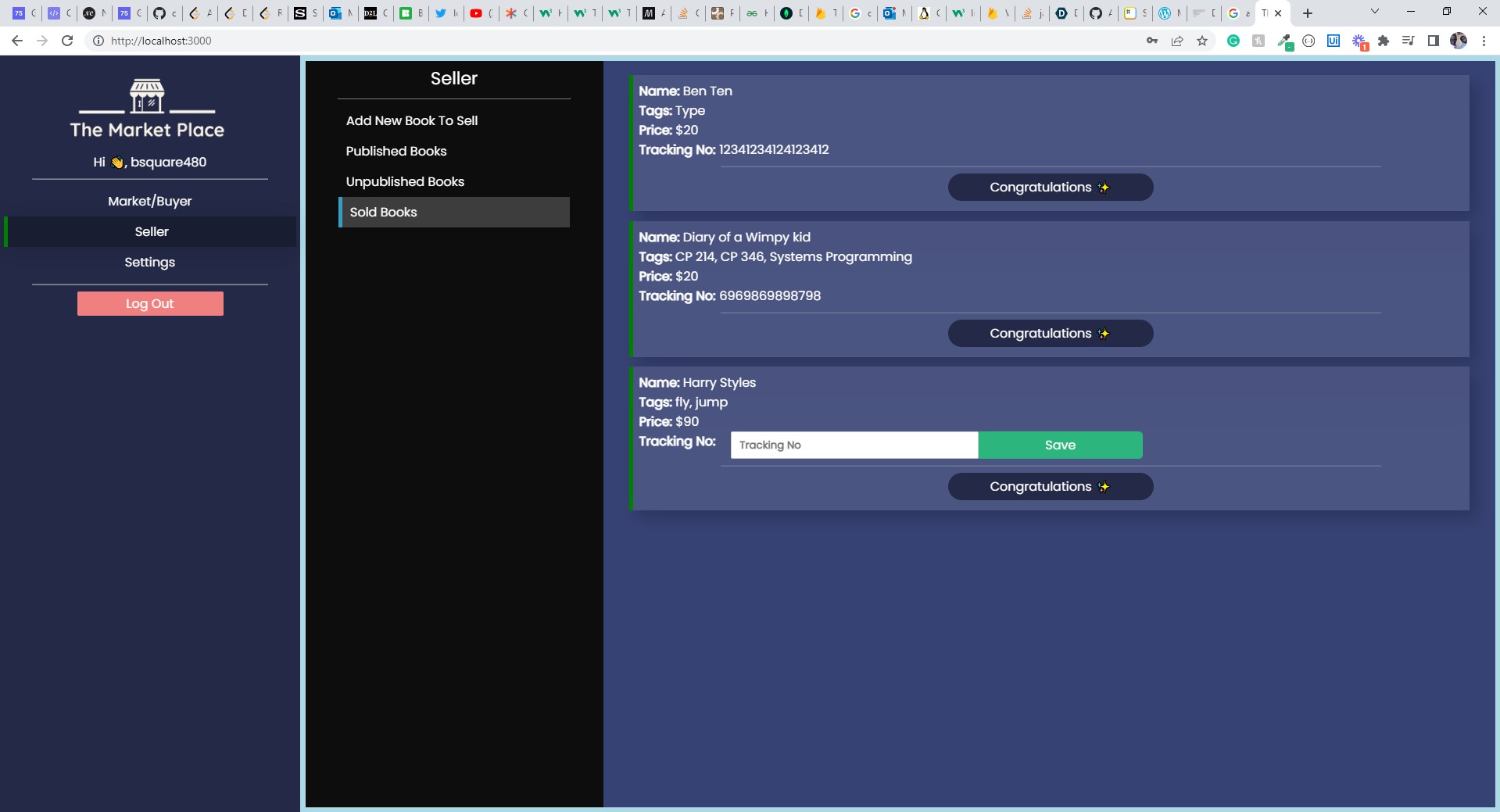Viewport: 1500px width, 812px height.
Task: Go back using the browser back arrow
Action: [x=17, y=41]
